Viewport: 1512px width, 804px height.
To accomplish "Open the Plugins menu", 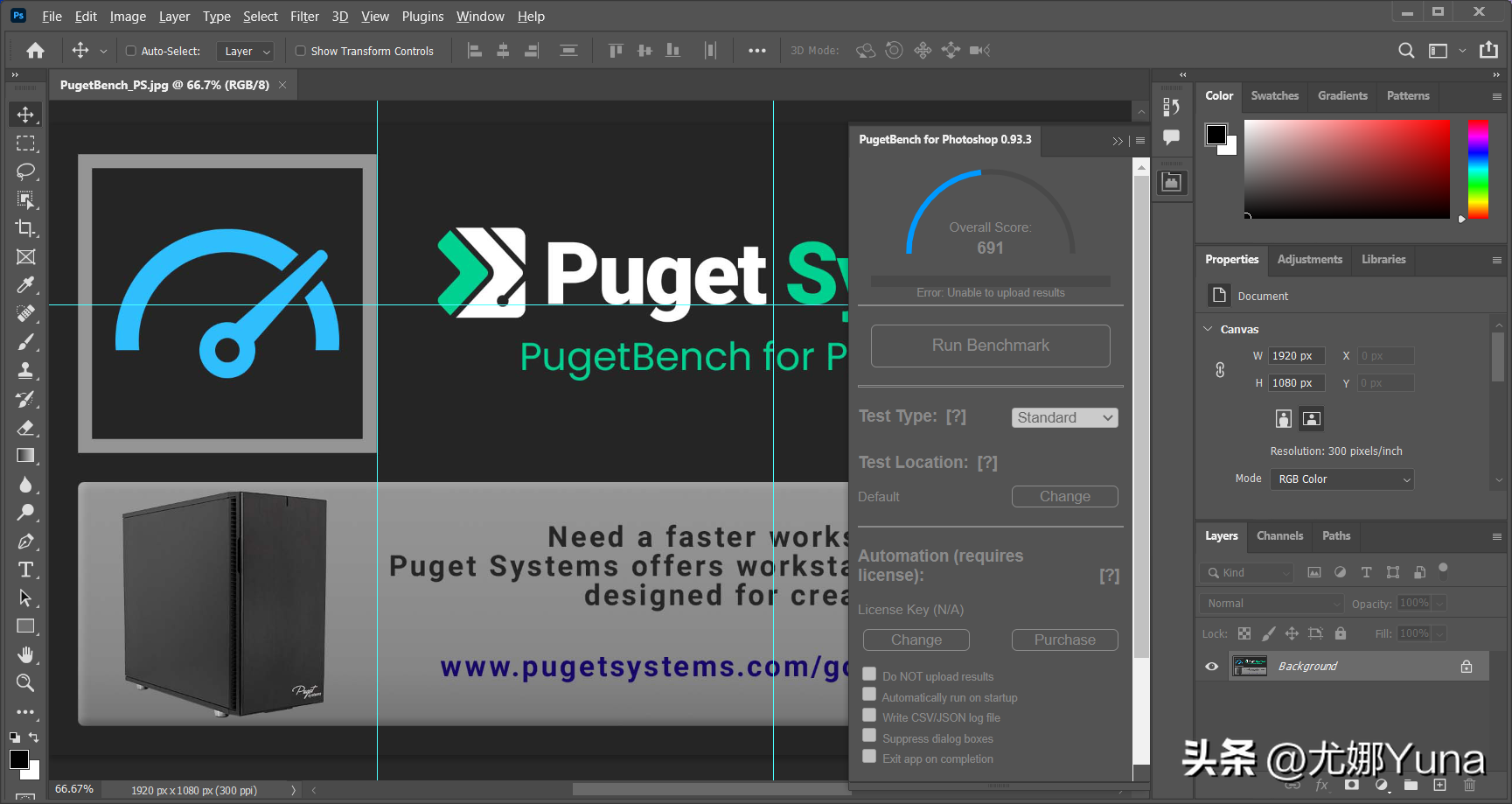I will [x=422, y=17].
